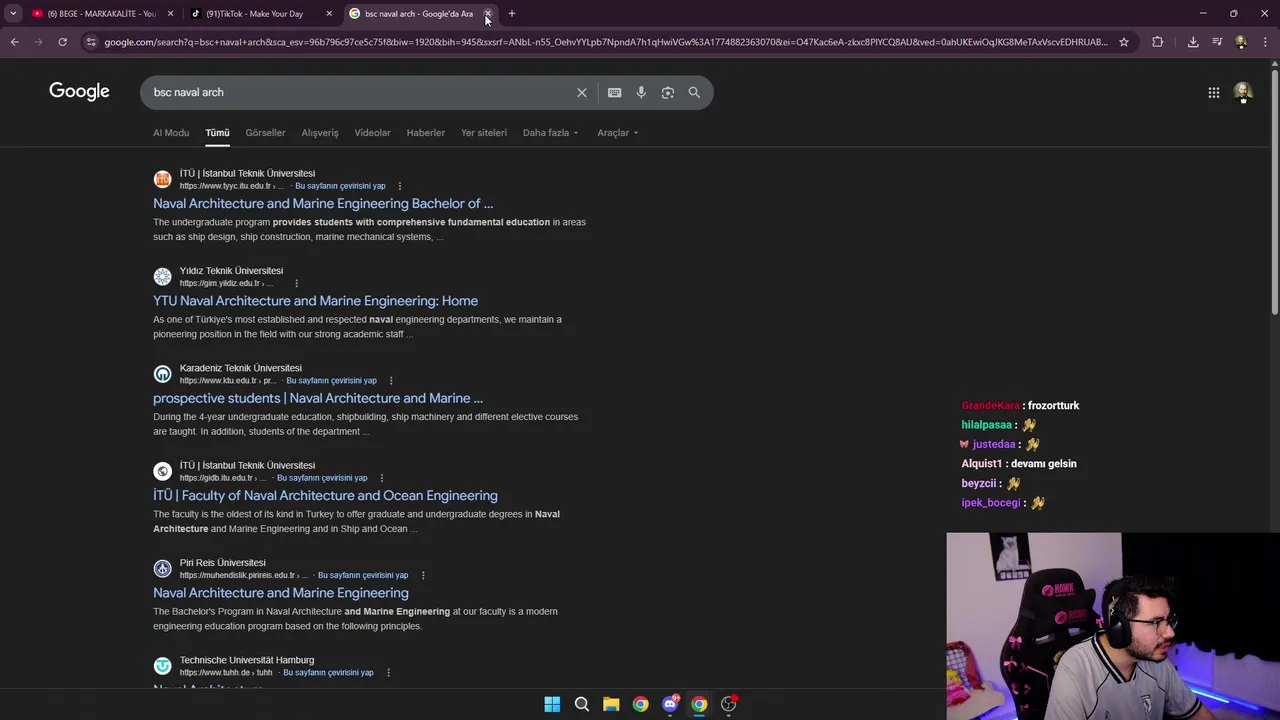1280x720 pixels.
Task: Click into the Google search box
Action: point(360,92)
